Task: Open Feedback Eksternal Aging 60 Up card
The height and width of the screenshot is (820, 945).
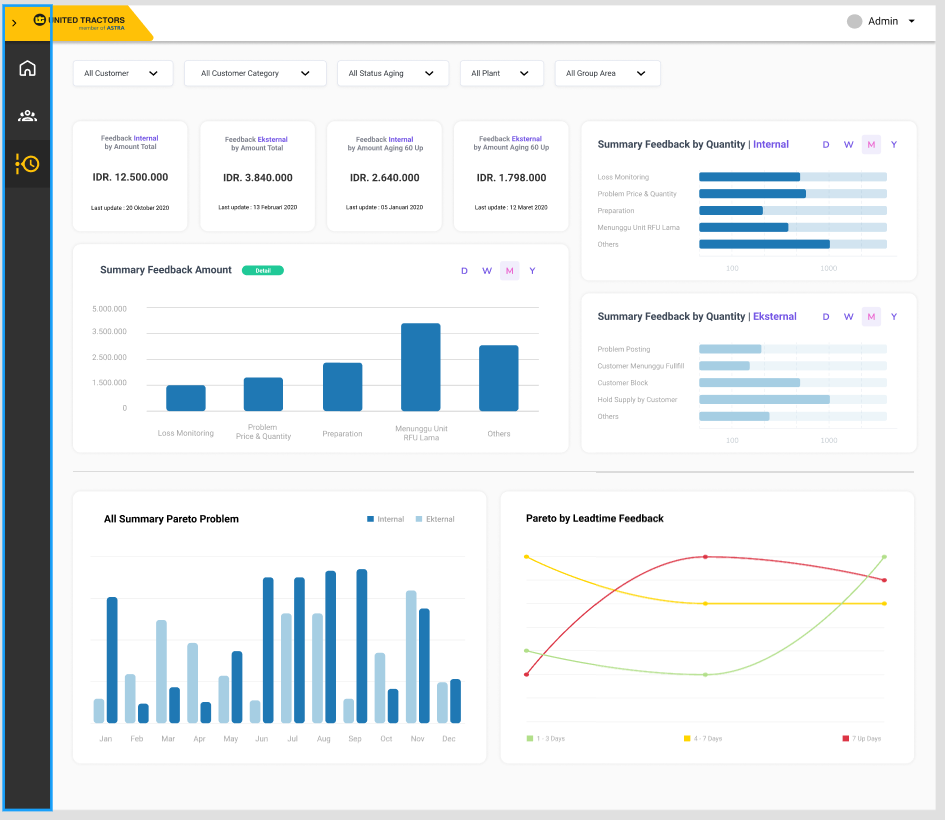Action: tap(511, 176)
